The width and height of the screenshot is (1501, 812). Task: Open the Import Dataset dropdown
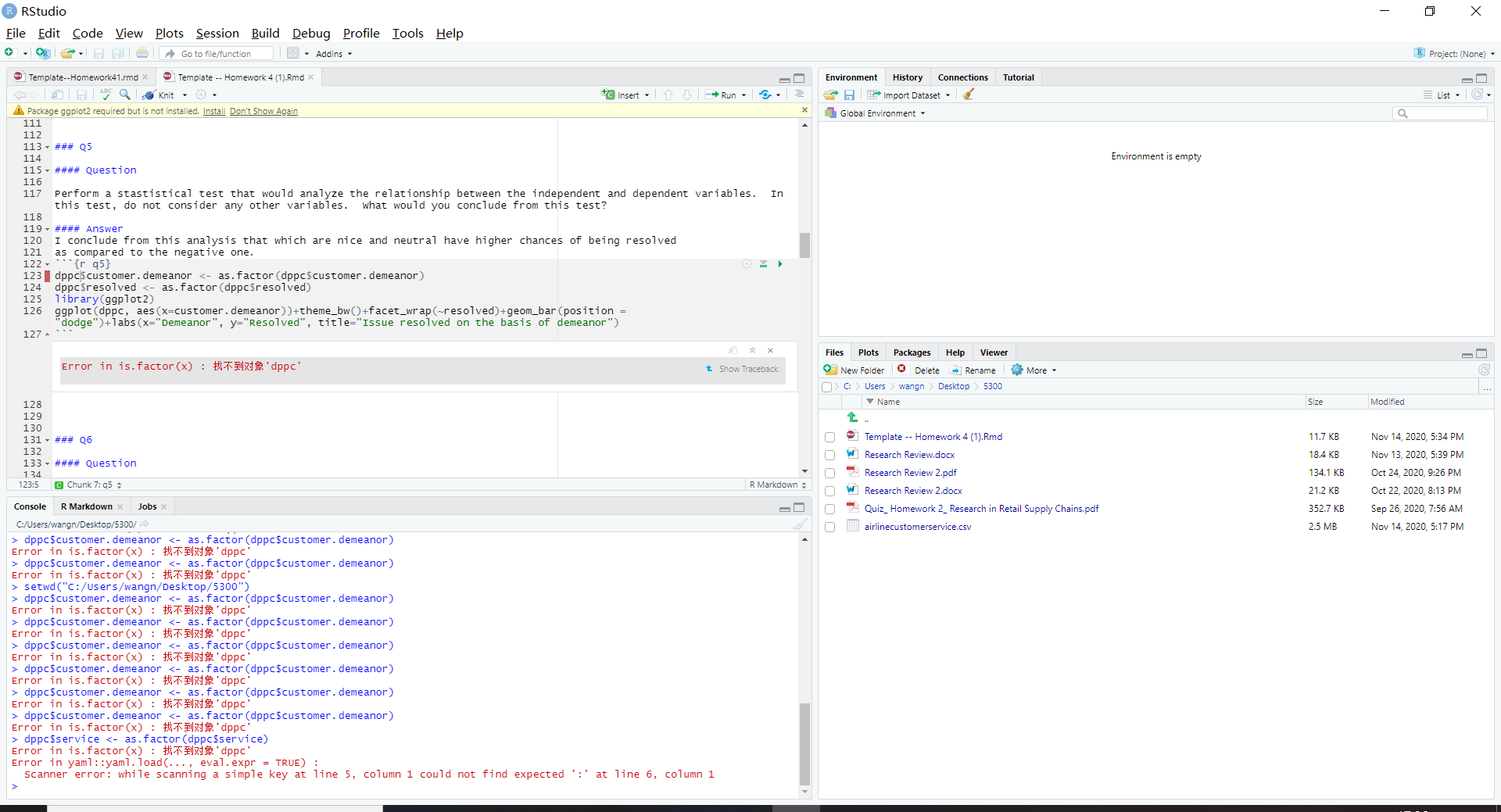[x=909, y=95]
